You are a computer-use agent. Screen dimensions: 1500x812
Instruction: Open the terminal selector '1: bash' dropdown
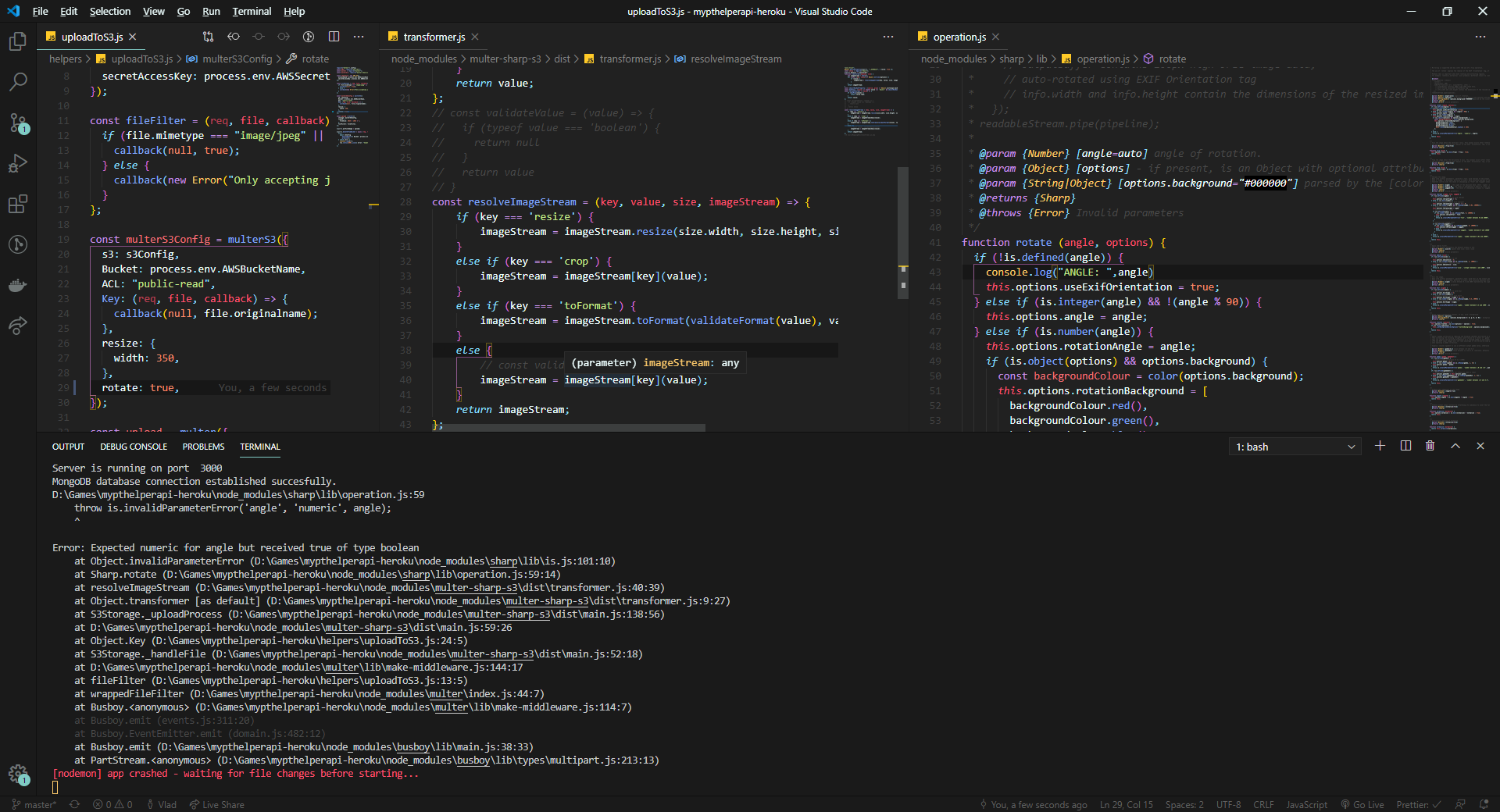pos(1295,447)
